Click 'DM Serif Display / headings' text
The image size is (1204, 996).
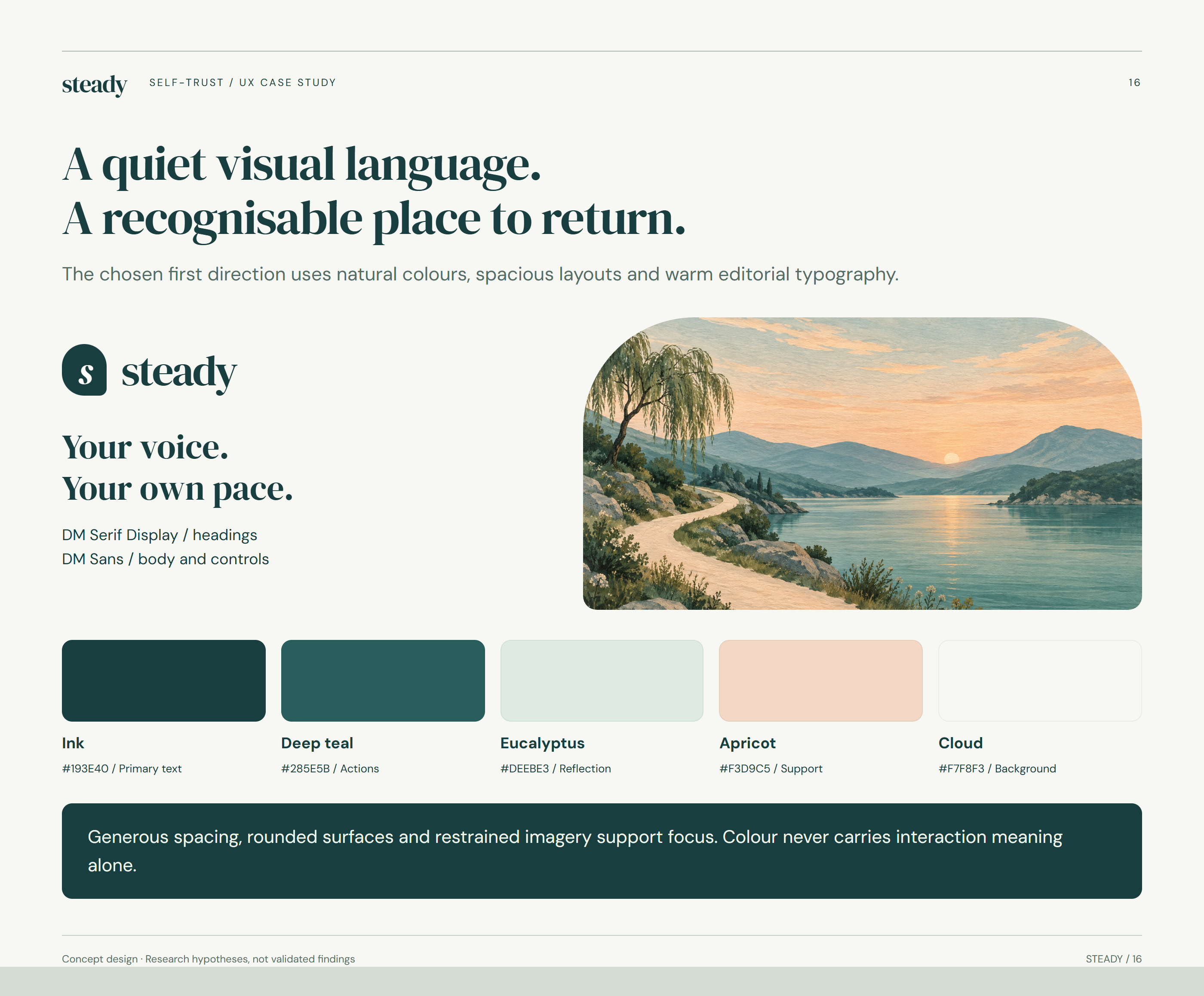tap(160, 535)
